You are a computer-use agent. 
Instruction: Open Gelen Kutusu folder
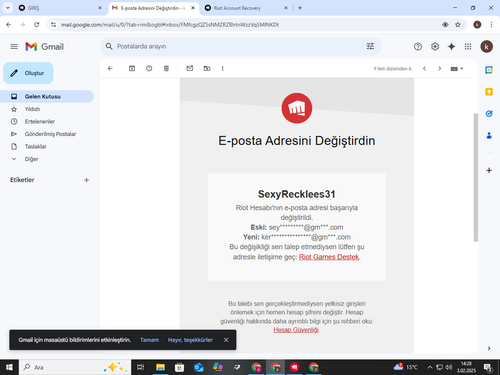click(x=47, y=96)
